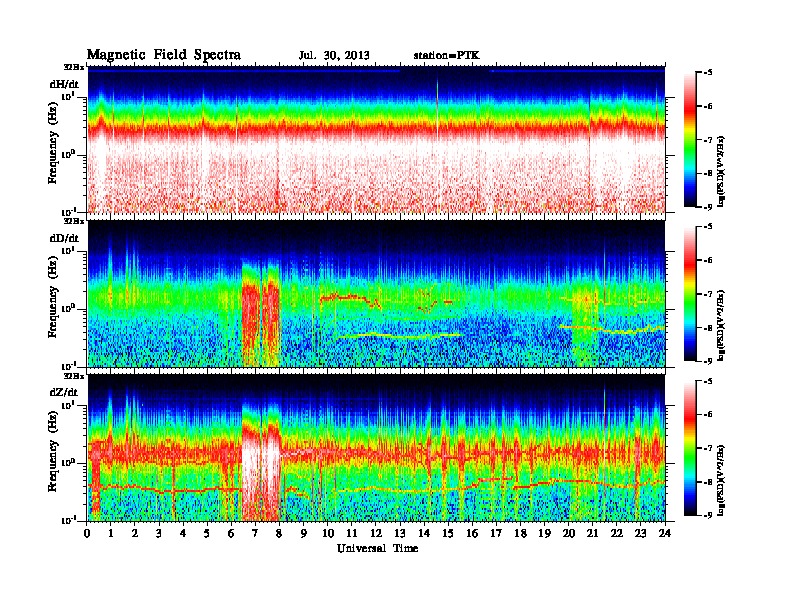Select the date text 'Jul. 30, 2013'
Viewport: 792px width, 612px height.
[x=334, y=56]
